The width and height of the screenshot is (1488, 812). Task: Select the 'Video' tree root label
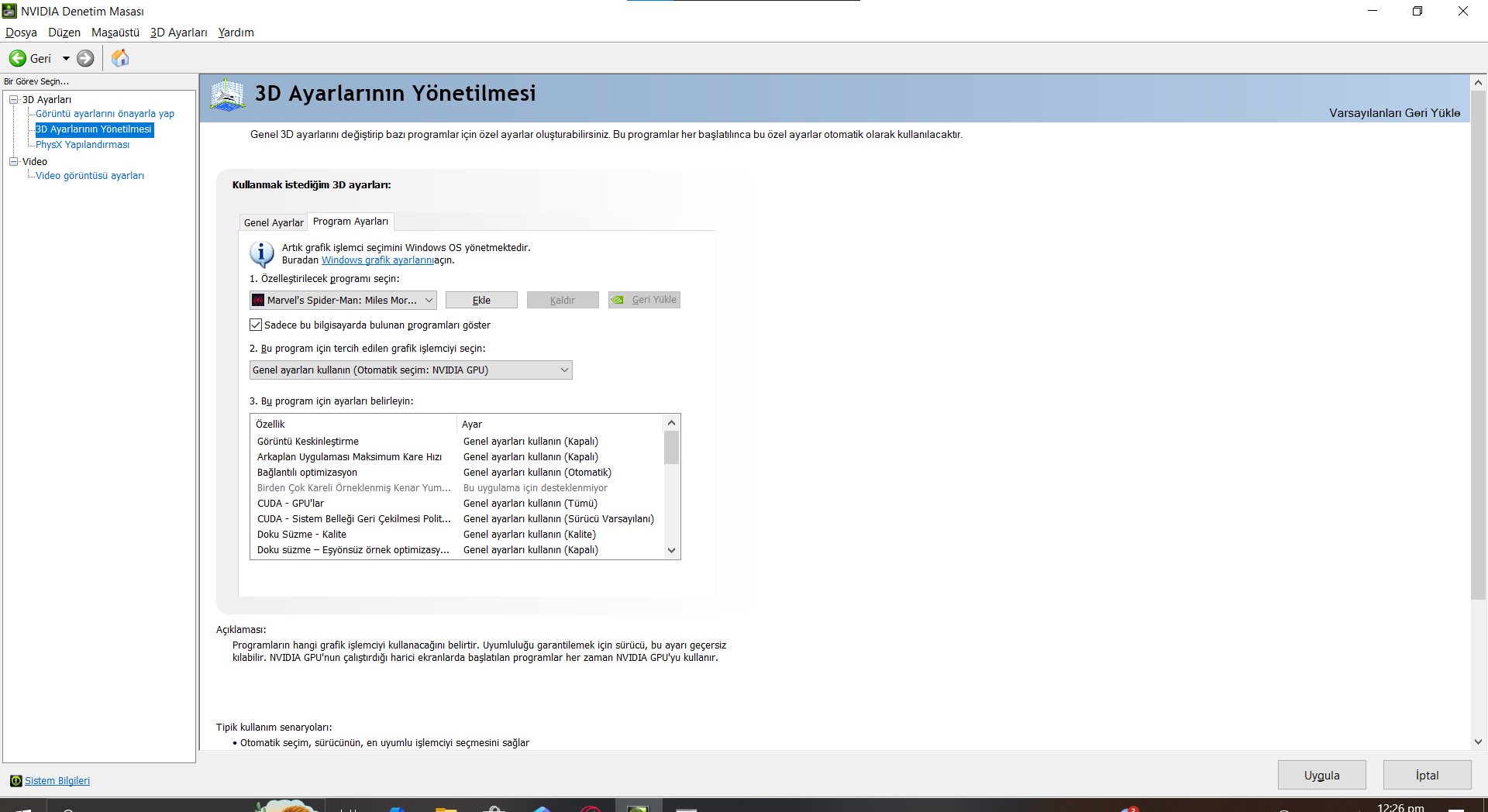coord(35,161)
